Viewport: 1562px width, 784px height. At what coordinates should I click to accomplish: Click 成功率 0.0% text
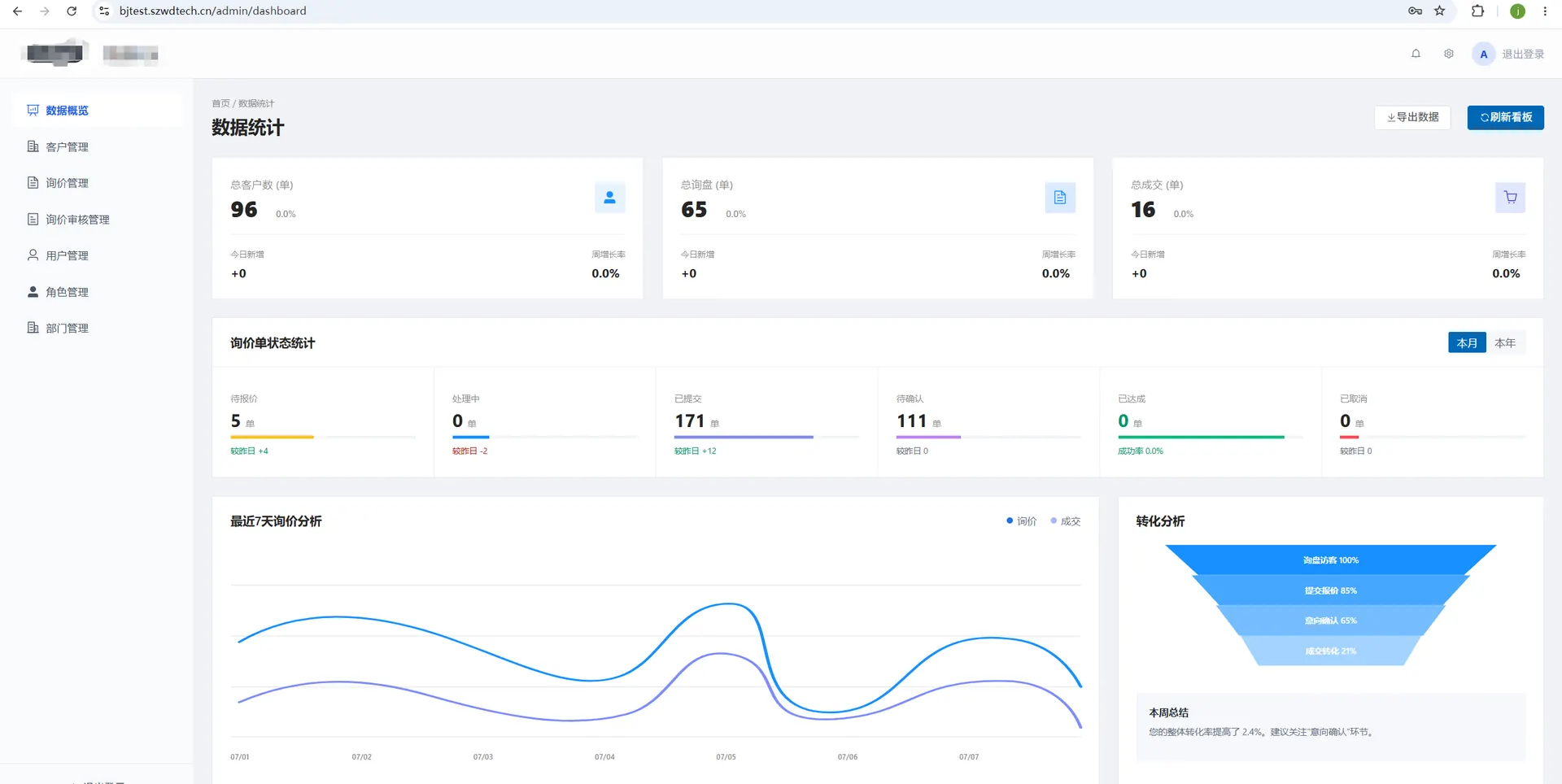(1141, 451)
